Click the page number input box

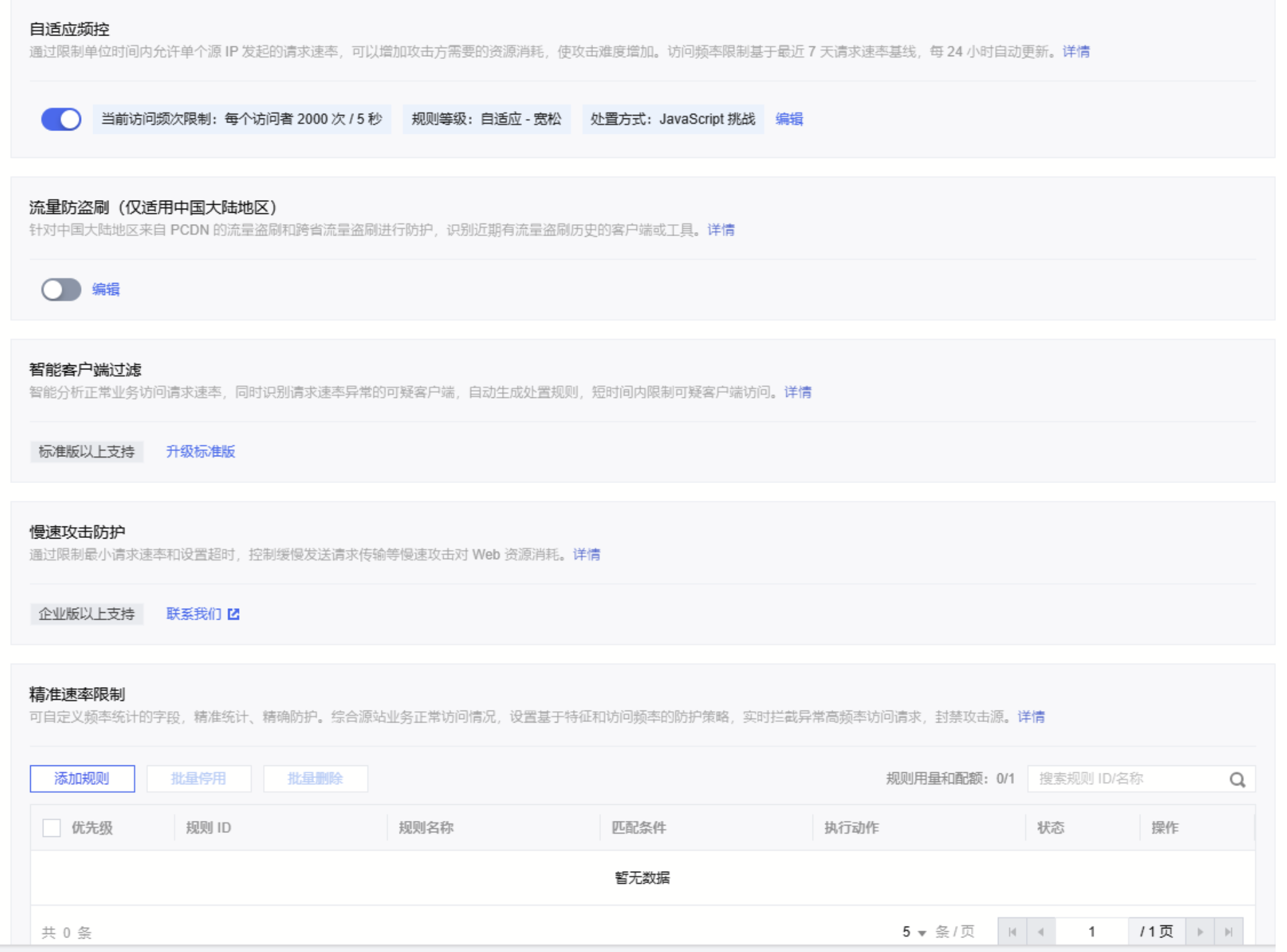point(1091,931)
